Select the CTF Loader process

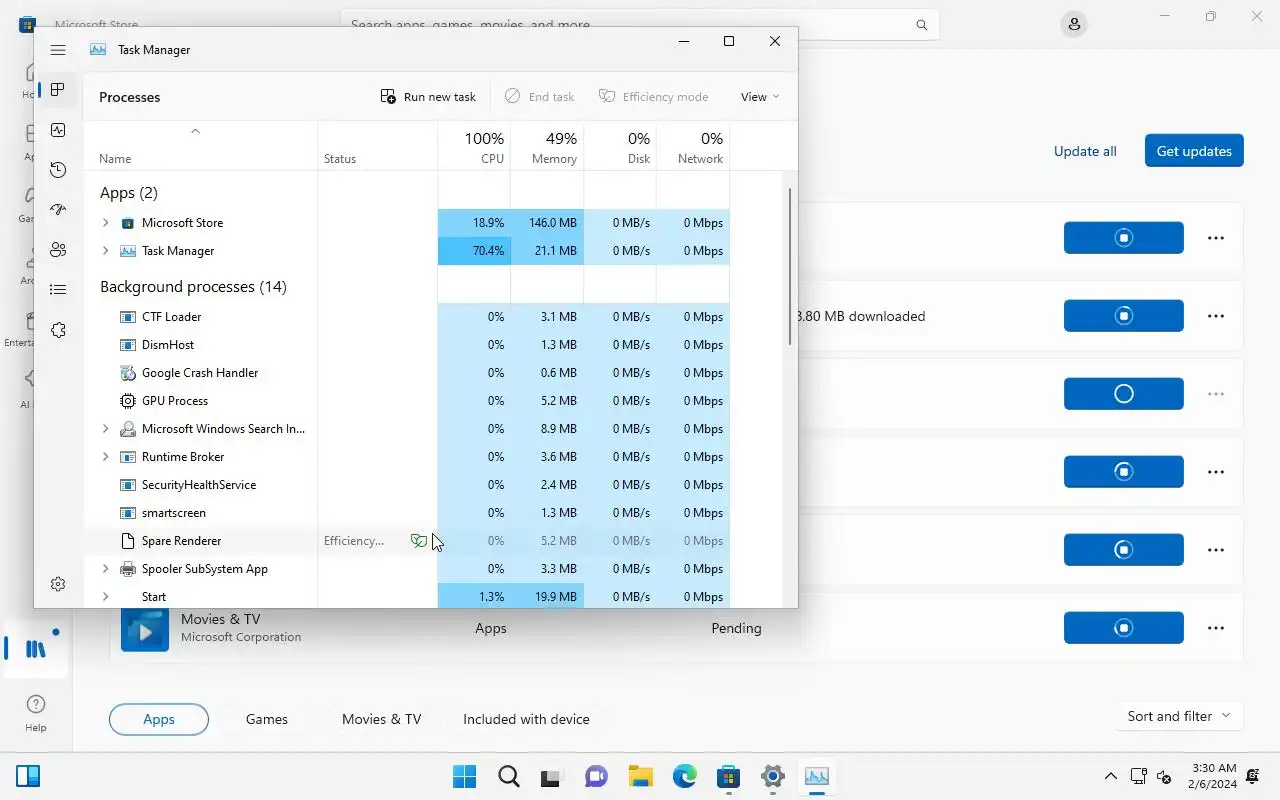tap(407, 317)
